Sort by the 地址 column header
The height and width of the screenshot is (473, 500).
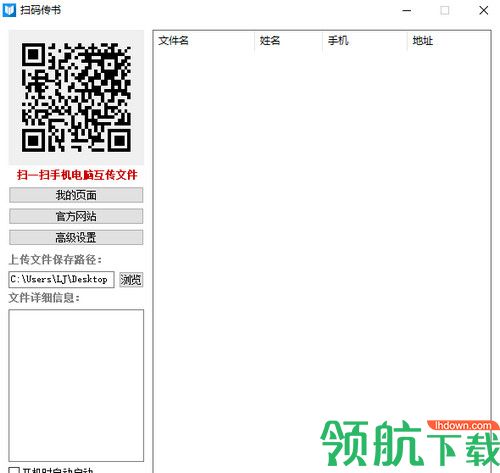pos(448,41)
